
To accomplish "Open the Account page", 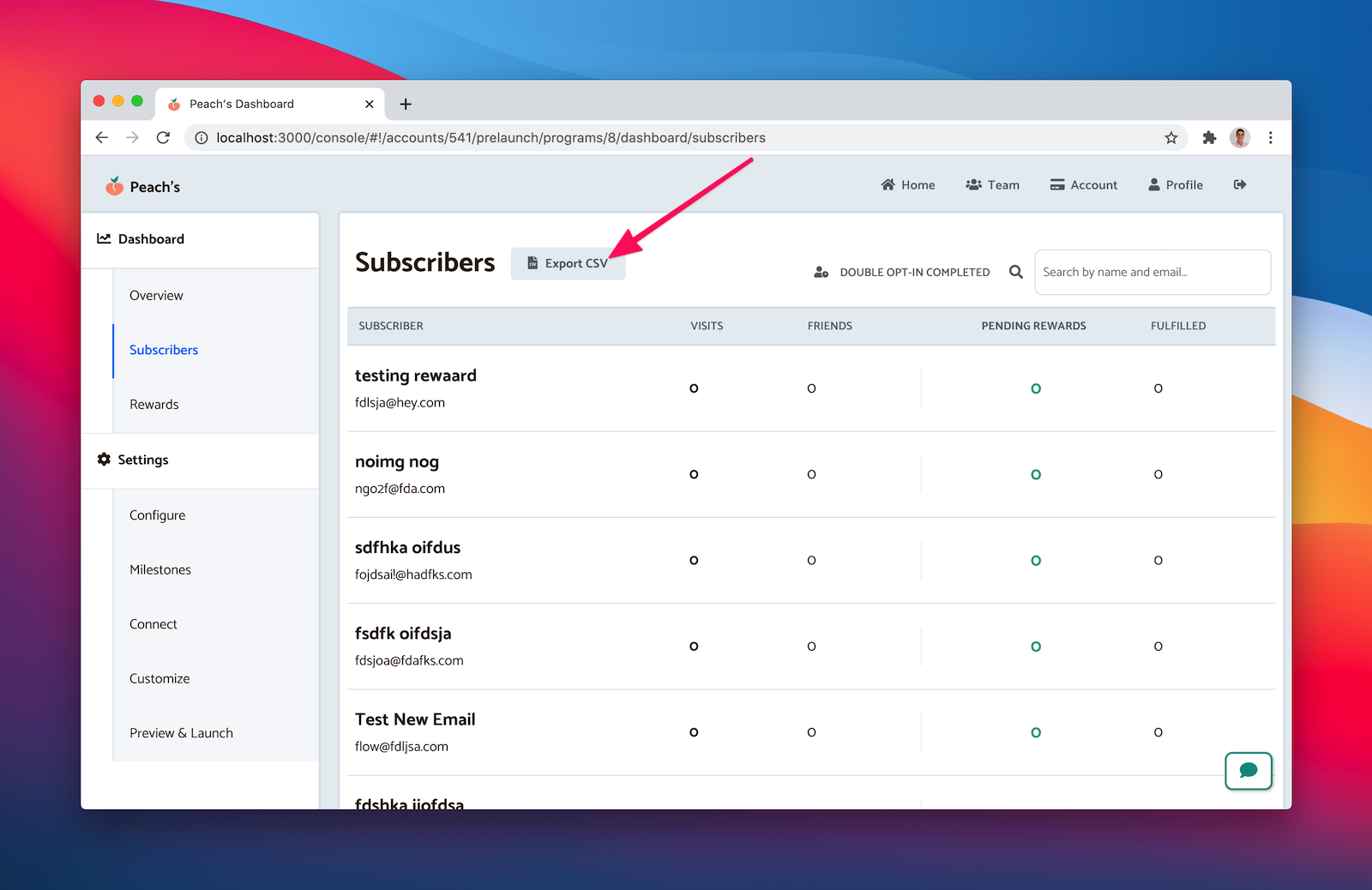I will tap(1084, 184).
